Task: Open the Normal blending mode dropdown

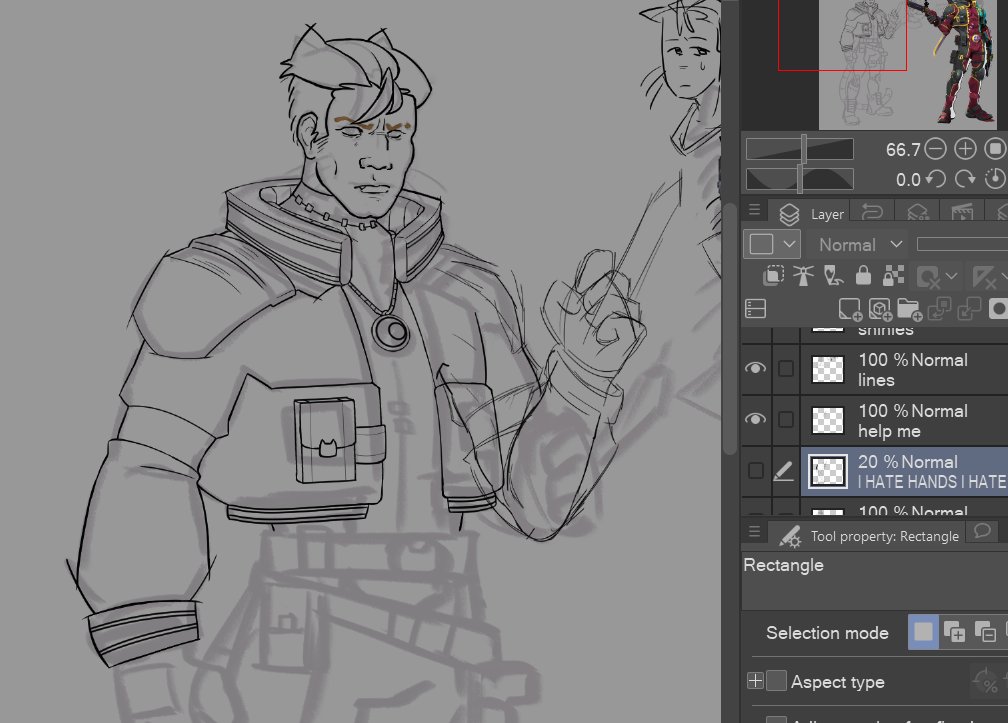Action: pos(855,244)
